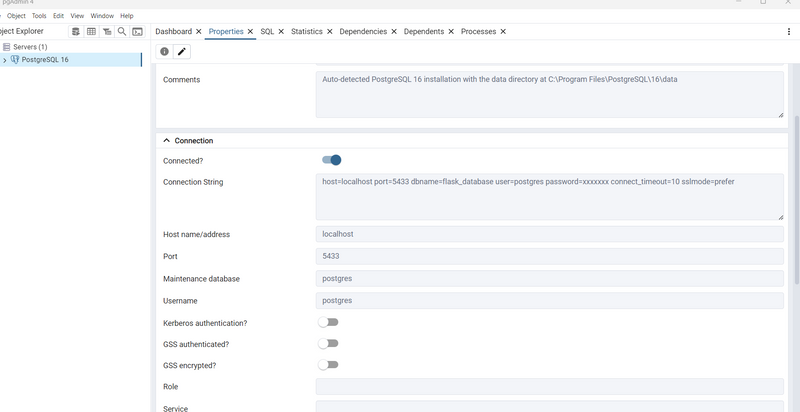Click the View Data table icon
The height and width of the screenshot is (412, 800).
91,32
